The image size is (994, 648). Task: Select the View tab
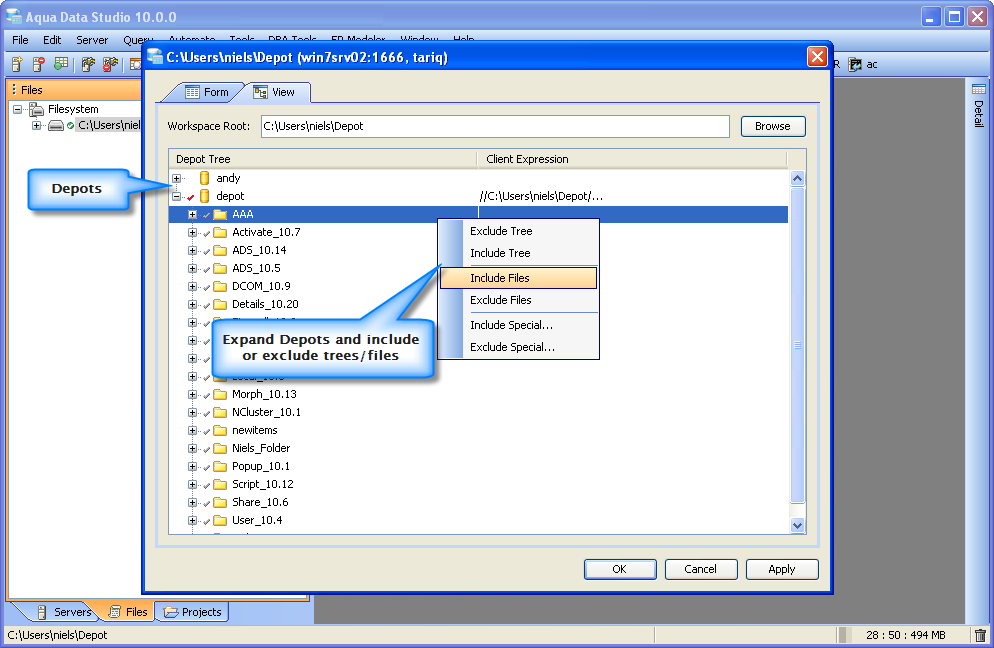(x=277, y=93)
